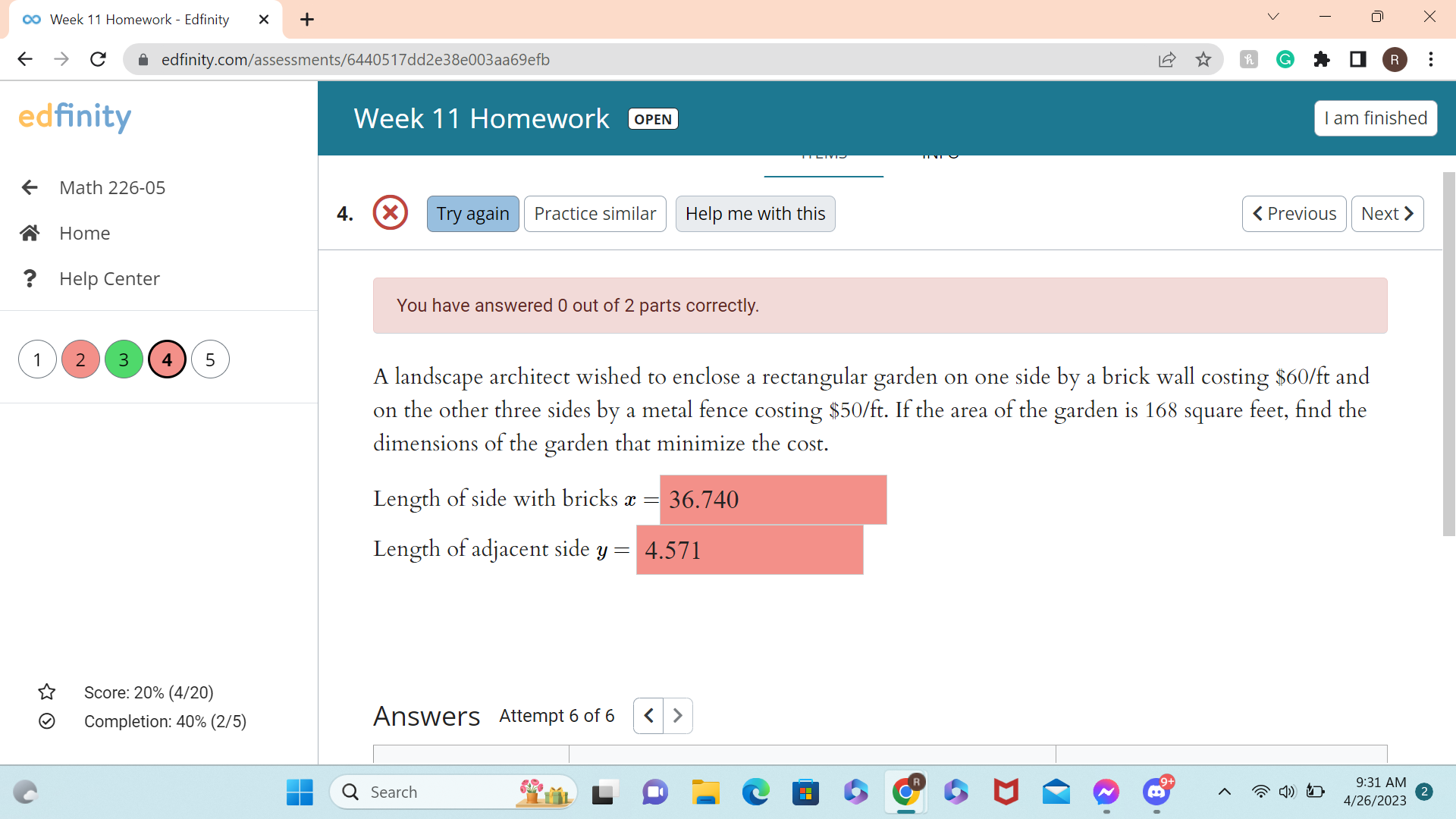Open Messenger from the taskbar
Image resolution: width=1456 pixels, height=819 pixels.
tap(1106, 792)
